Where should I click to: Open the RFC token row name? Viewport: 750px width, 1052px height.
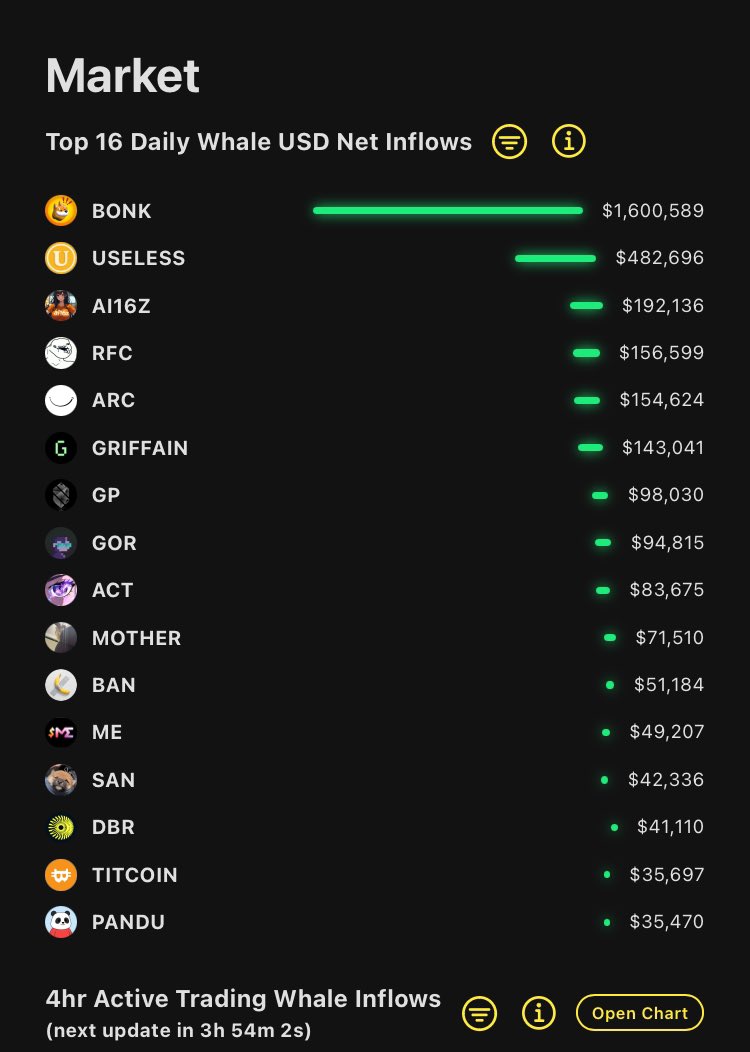(112, 353)
